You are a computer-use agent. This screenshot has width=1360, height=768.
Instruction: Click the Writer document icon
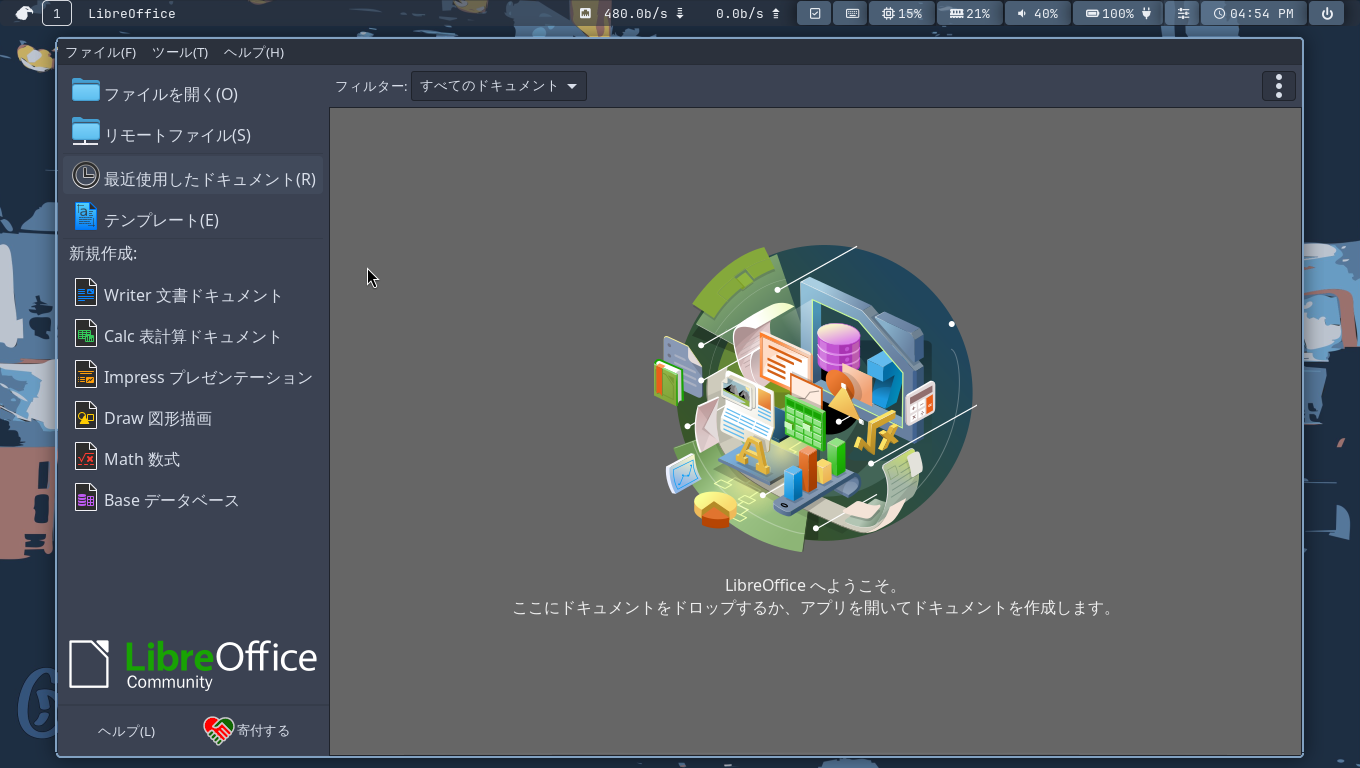click(x=86, y=293)
